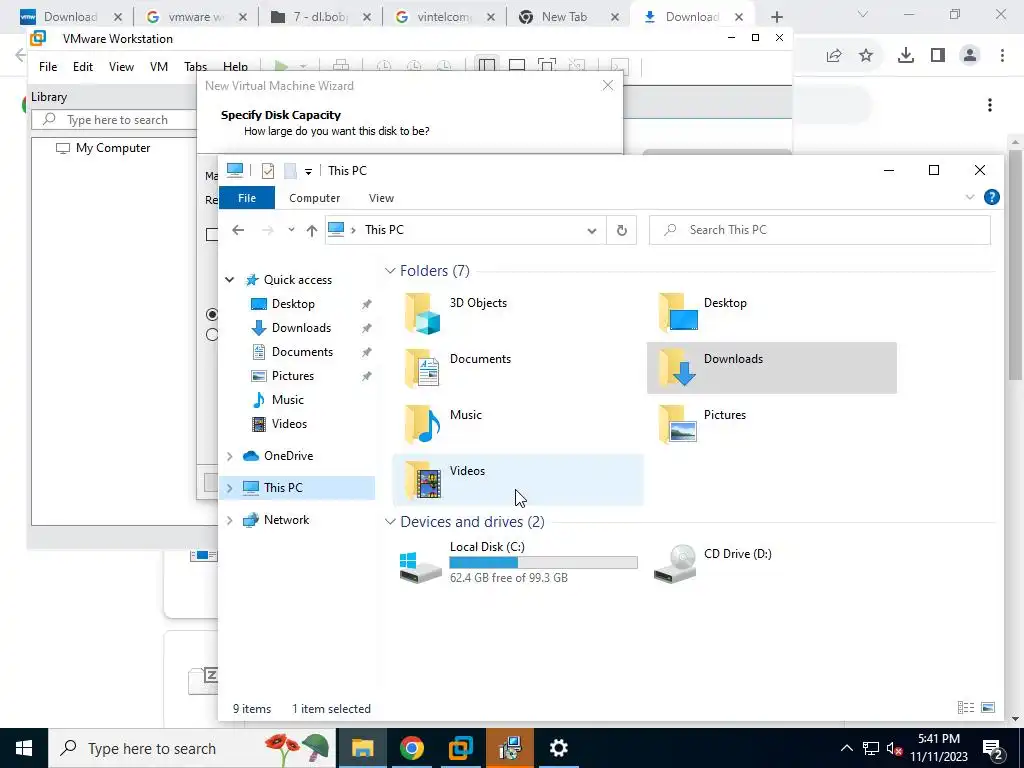Open the File tab in Explorer
Image resolution: width=1024 pixels, height=768 pixels.
(x=247, y=198)
